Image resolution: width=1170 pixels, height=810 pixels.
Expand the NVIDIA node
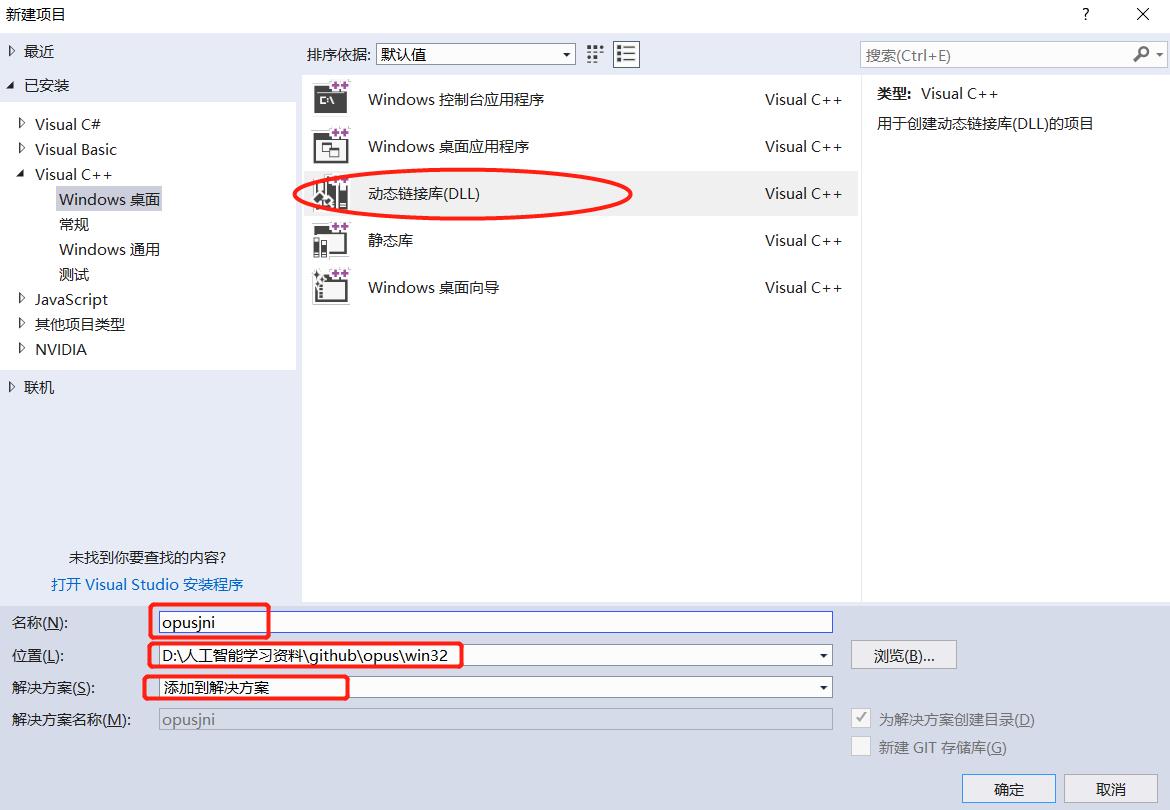pos(22,348)
